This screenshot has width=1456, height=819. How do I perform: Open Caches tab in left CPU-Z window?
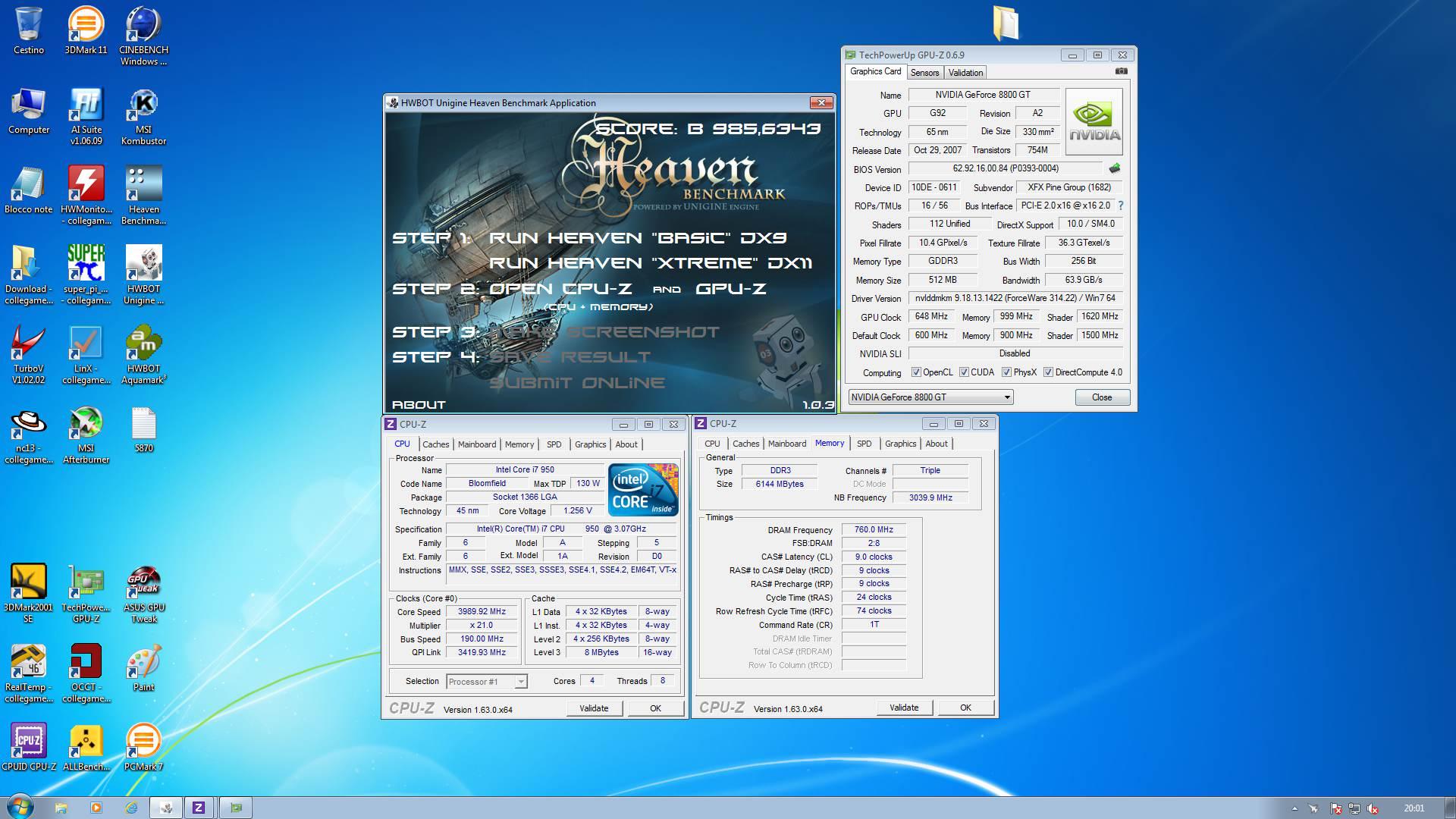coord(435,444)
